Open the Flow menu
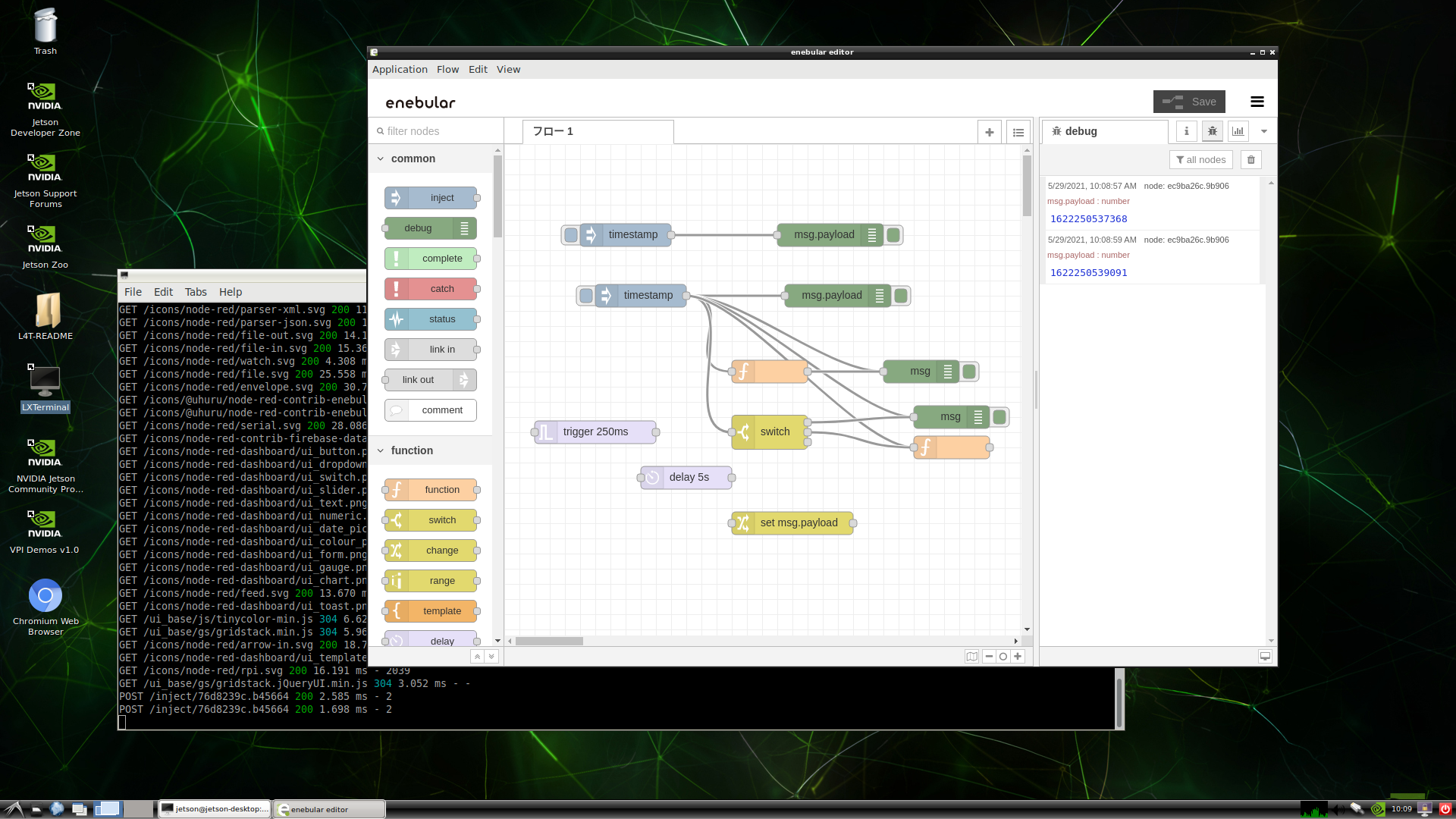 point(447,69)
